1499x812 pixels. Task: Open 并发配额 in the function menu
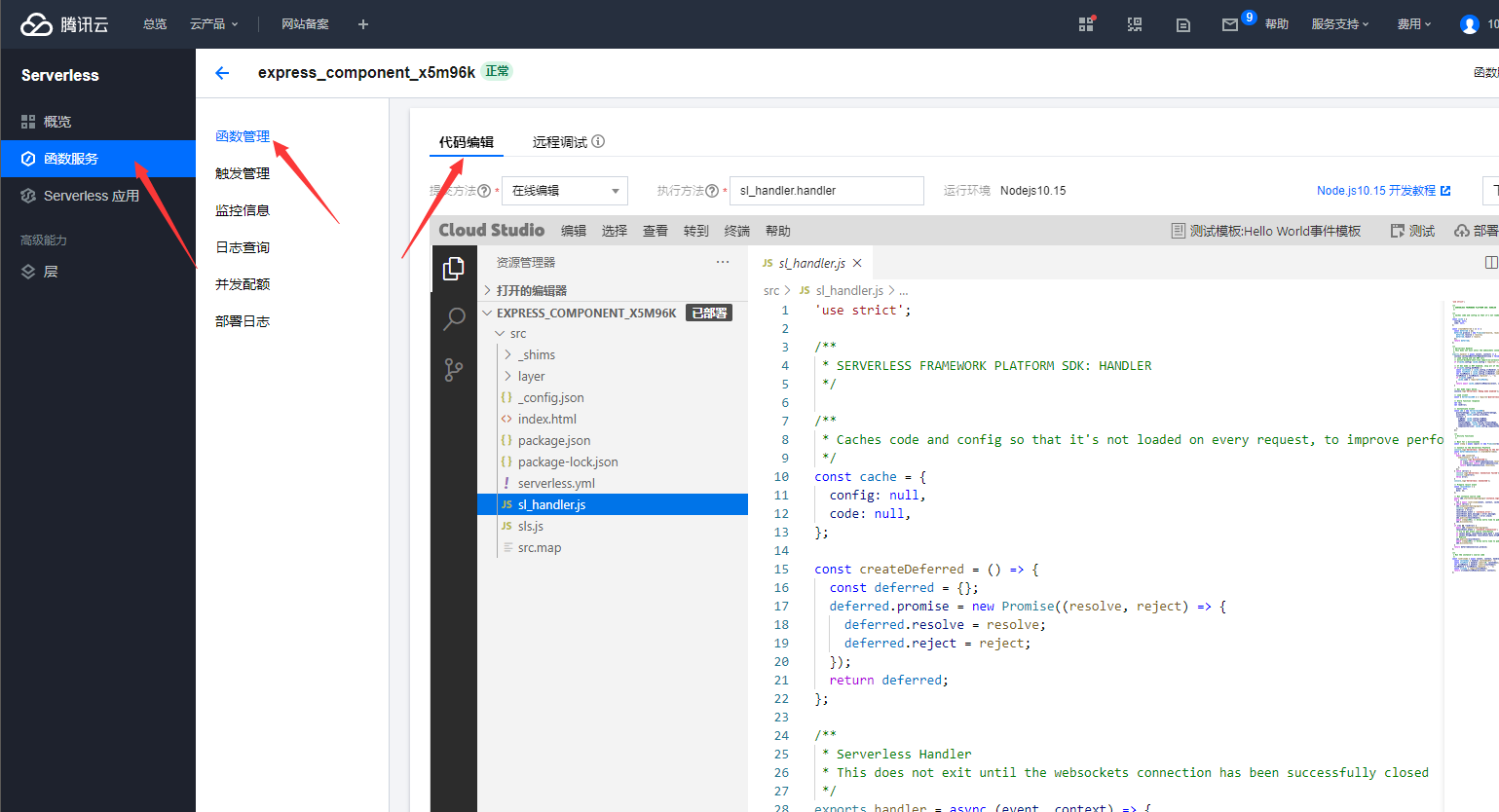pos(243,284)
